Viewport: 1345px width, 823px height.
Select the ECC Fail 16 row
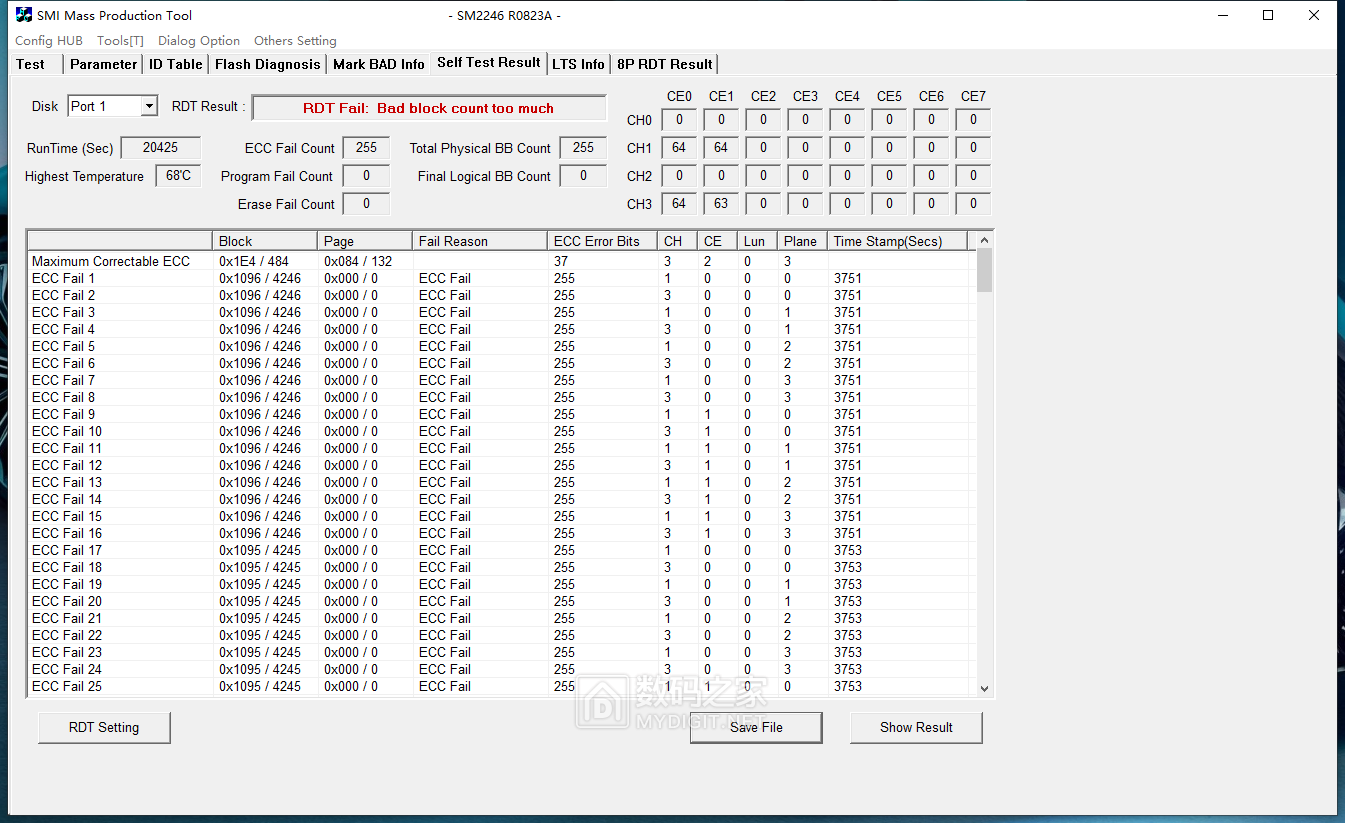[x=500, y=533]
